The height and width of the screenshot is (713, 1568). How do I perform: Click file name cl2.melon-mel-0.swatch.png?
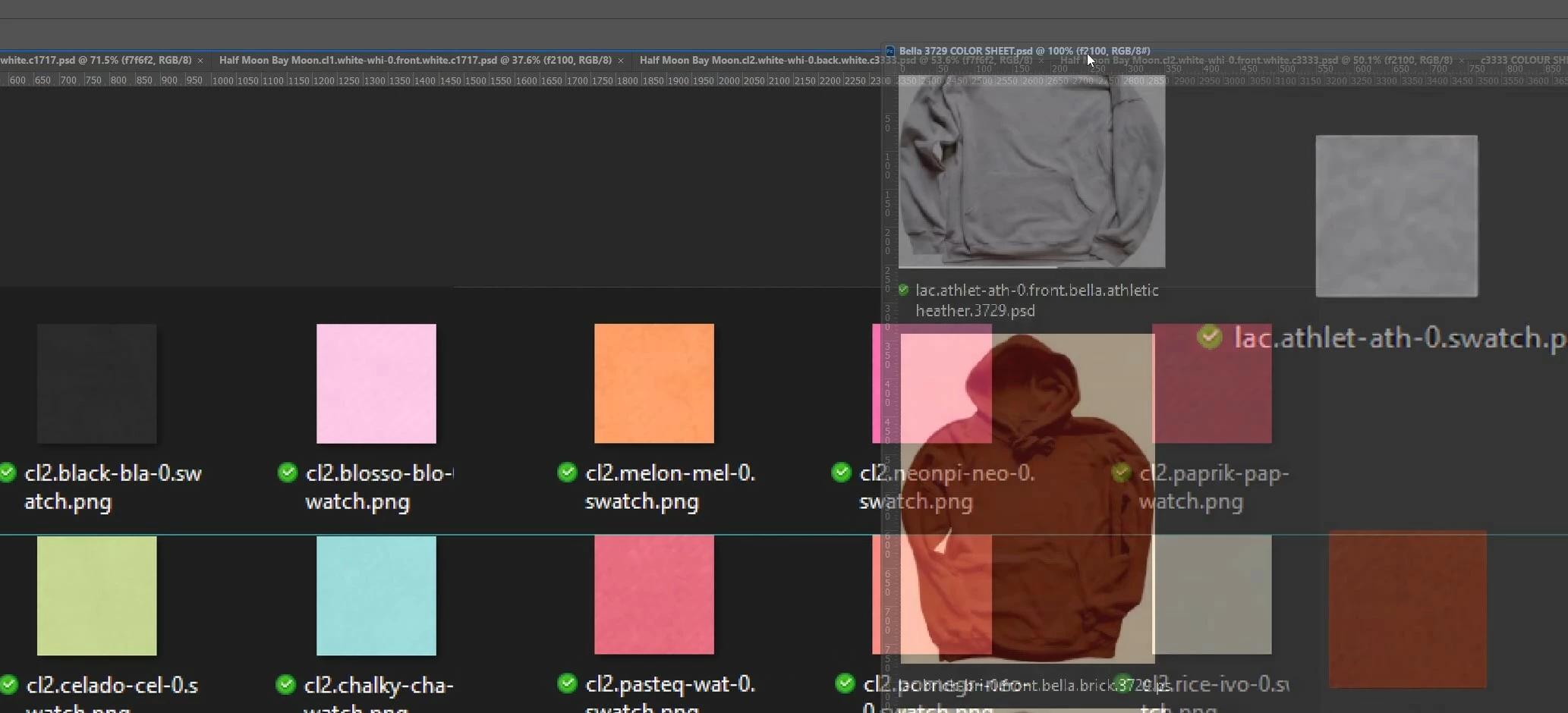tap(670, 487)
